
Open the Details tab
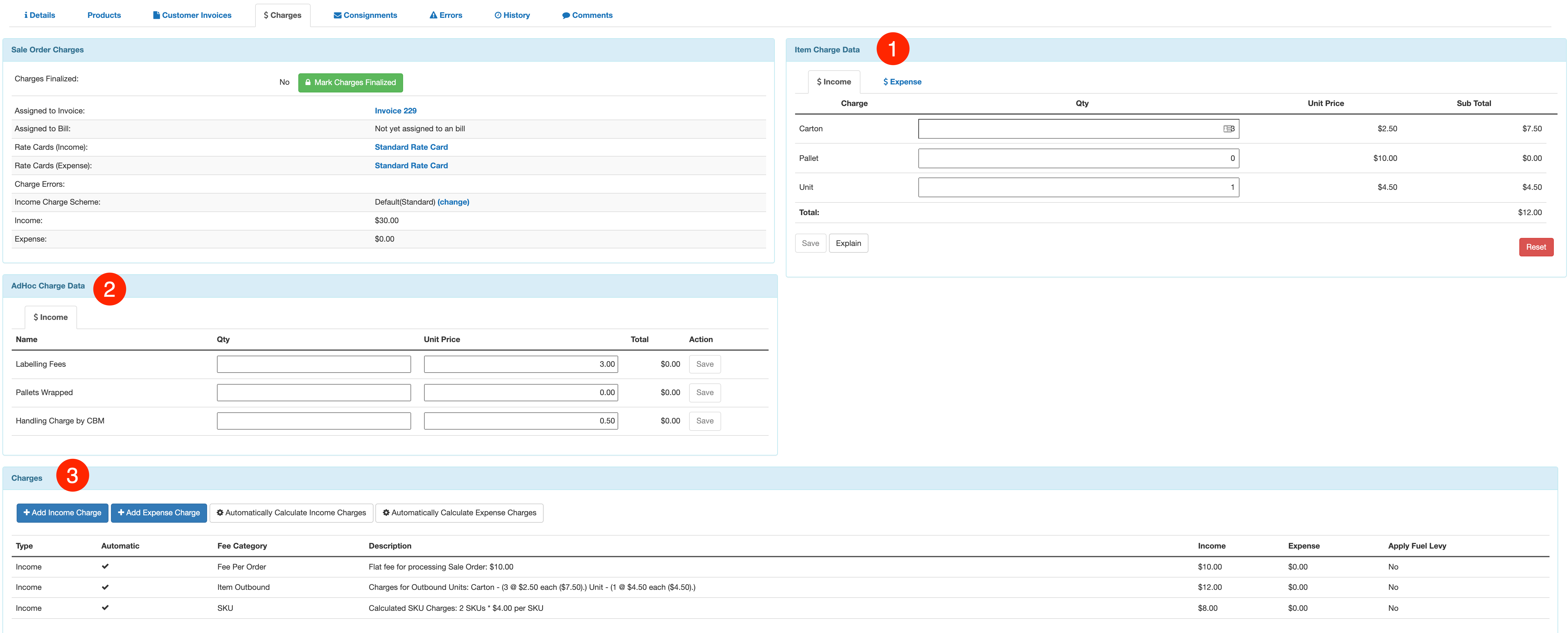coord(39,15)
